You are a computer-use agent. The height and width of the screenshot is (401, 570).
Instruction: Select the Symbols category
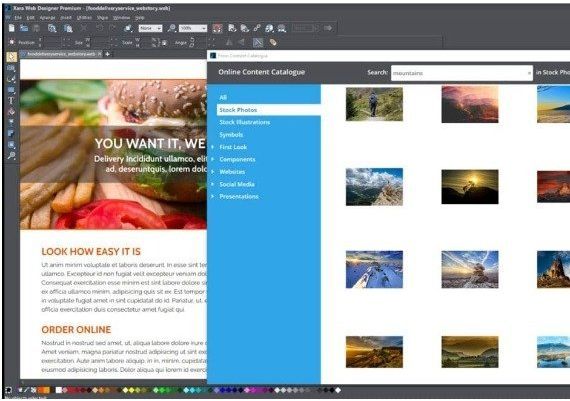tap(231, 135)
